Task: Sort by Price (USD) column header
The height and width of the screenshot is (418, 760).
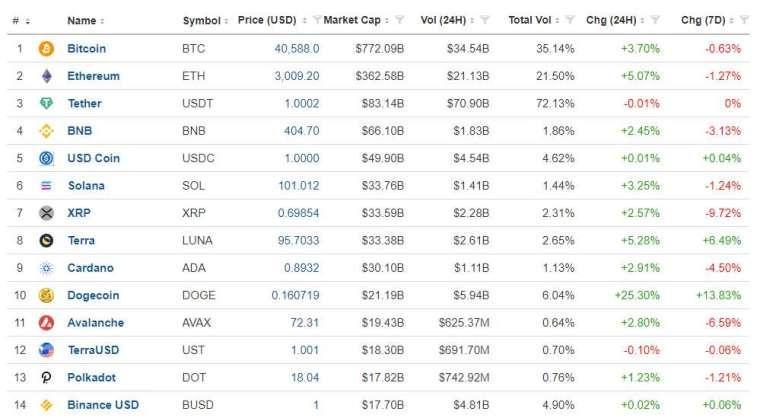Action: click(267, 20)
